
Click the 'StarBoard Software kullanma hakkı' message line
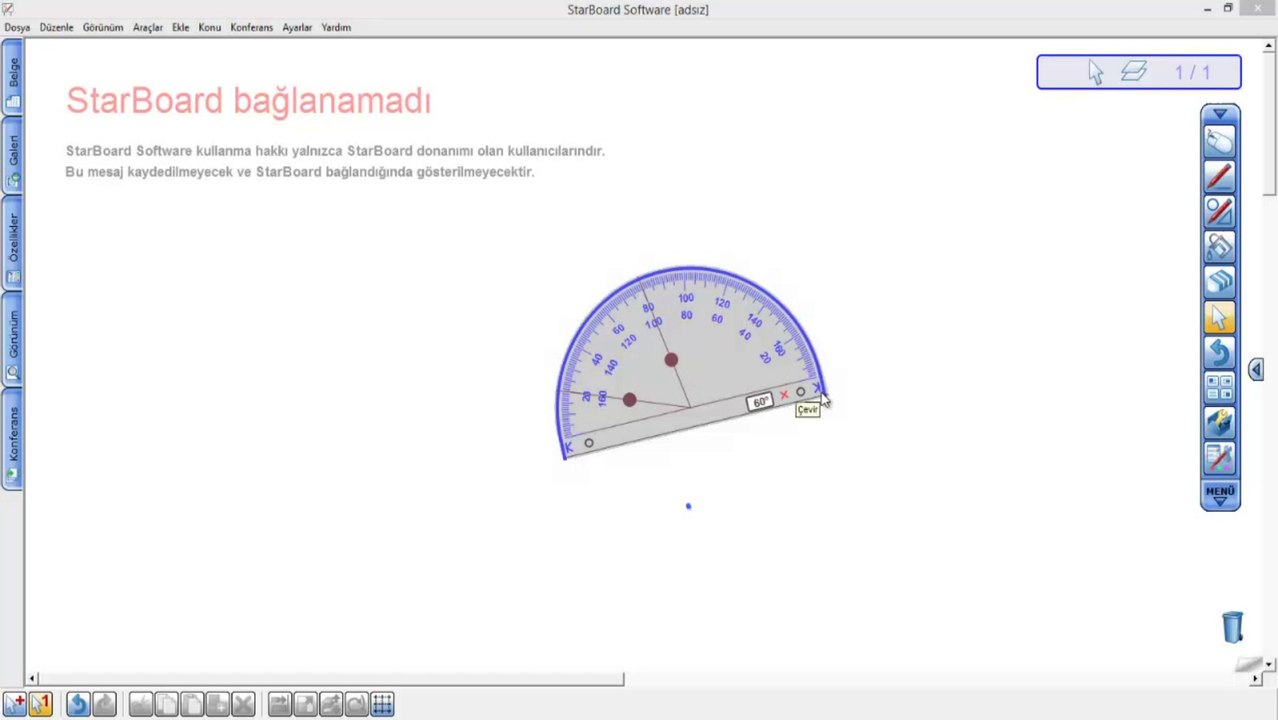[x=335, y=151]
